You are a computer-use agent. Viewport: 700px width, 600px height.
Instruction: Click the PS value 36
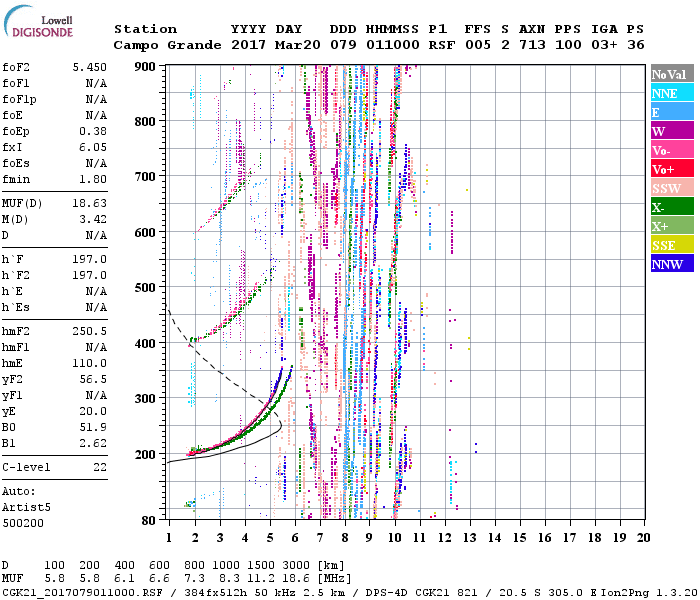click(x=635, y=45)
